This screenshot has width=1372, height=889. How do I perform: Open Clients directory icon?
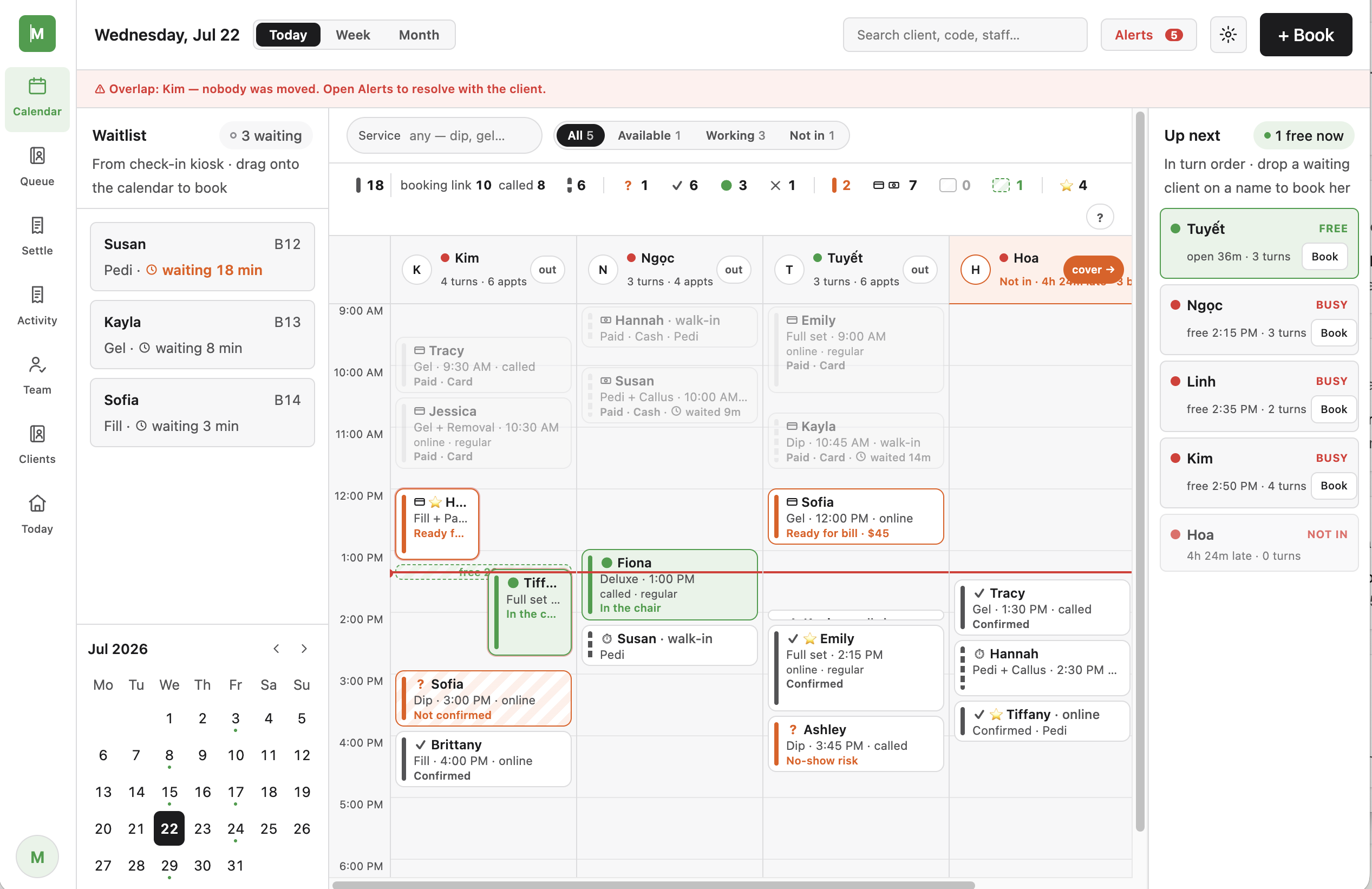(x=37, y=445)
